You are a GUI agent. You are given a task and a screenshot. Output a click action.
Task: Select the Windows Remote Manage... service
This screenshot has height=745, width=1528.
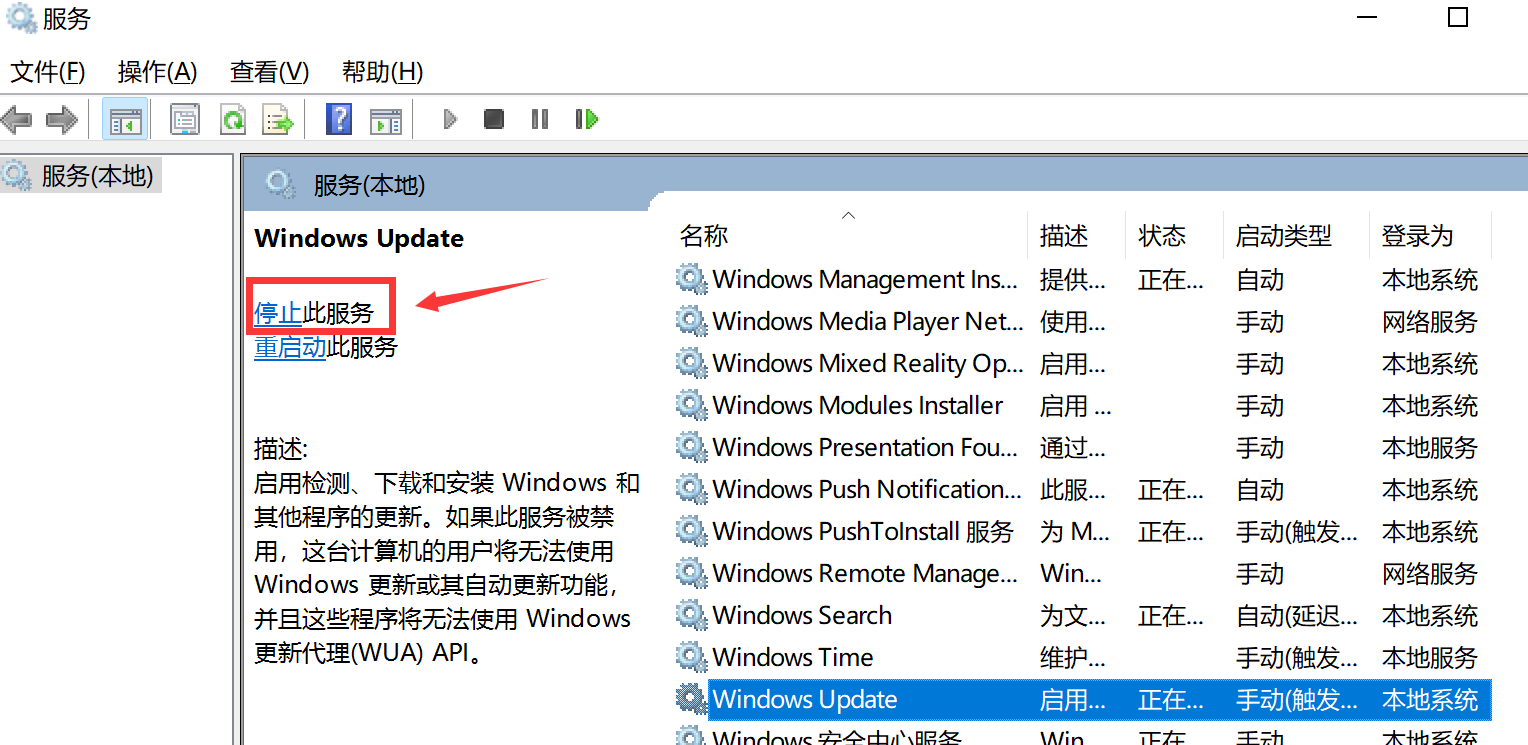pyautogui.click(x=1082, y=574)
